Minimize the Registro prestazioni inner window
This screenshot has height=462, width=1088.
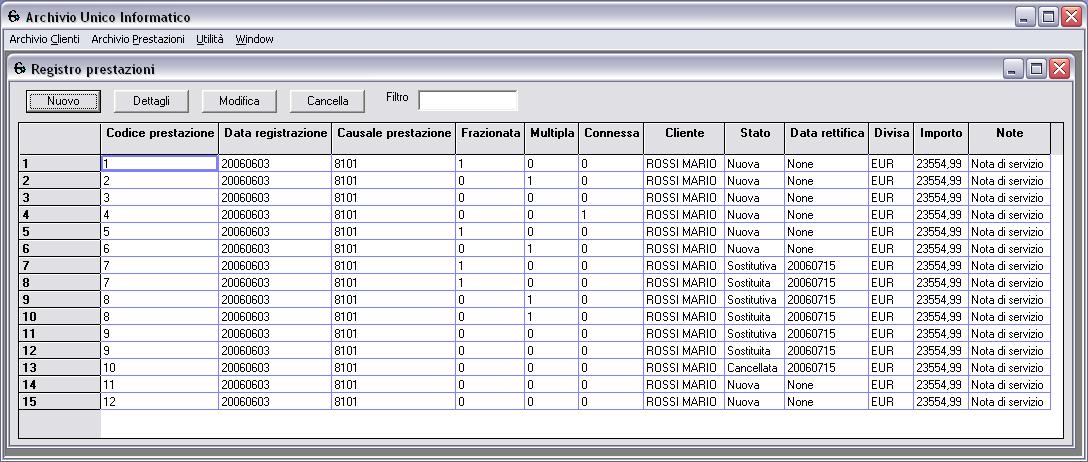(1015, 69)
